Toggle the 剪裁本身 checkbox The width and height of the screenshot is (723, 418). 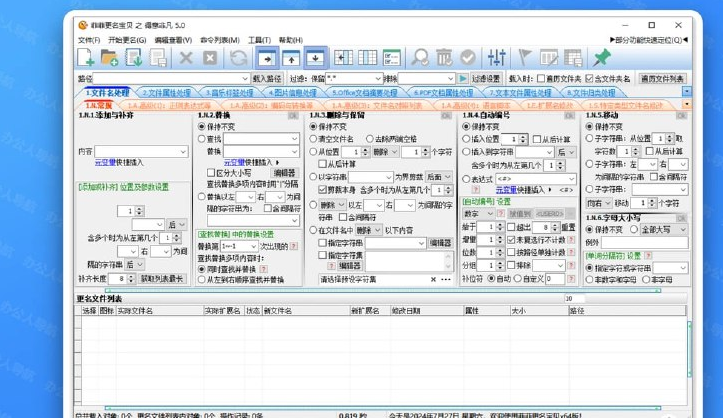[323, 189]
